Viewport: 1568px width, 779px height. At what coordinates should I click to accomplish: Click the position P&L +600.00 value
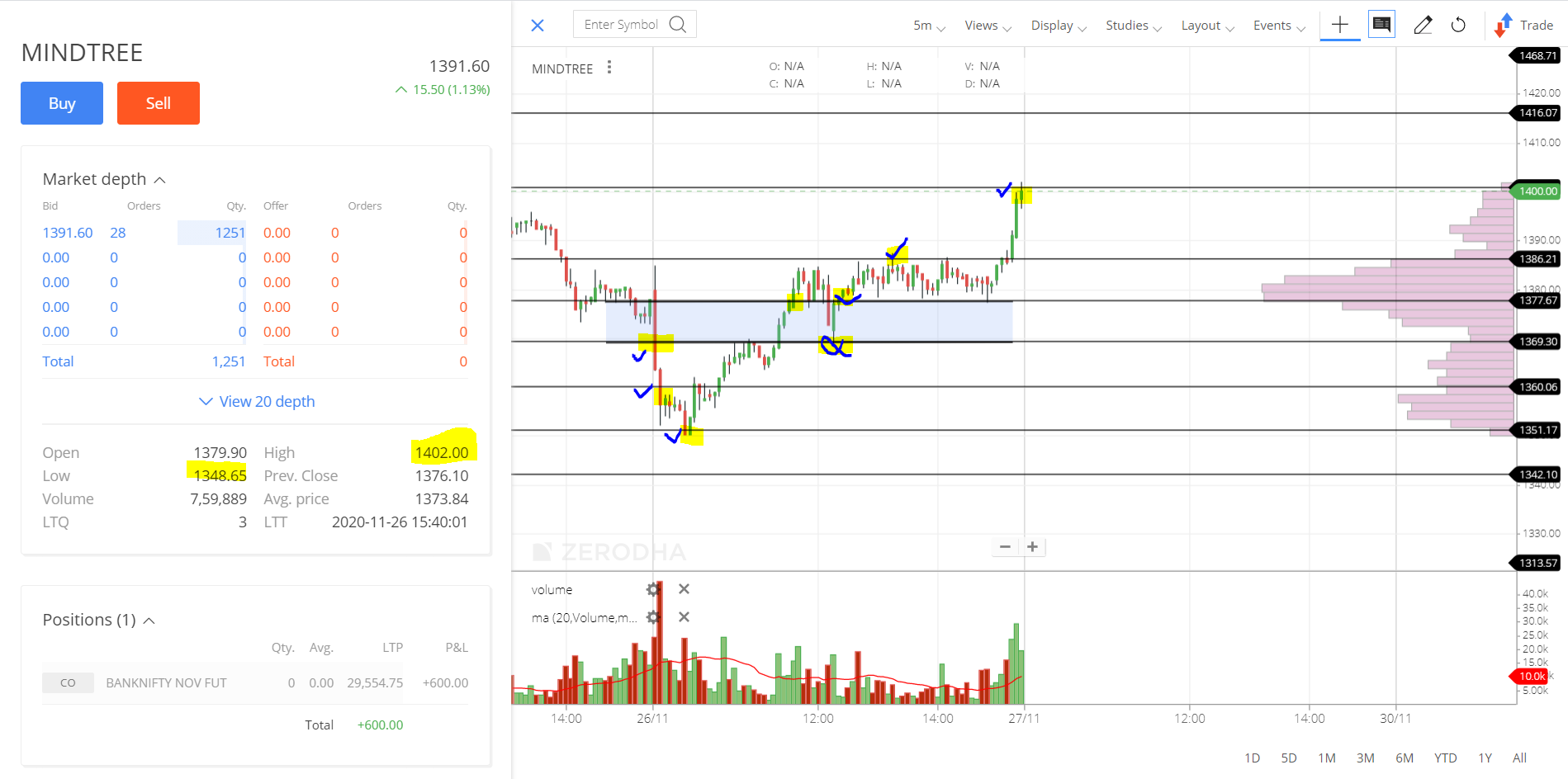pyautogui.click(x=445, y=683)
